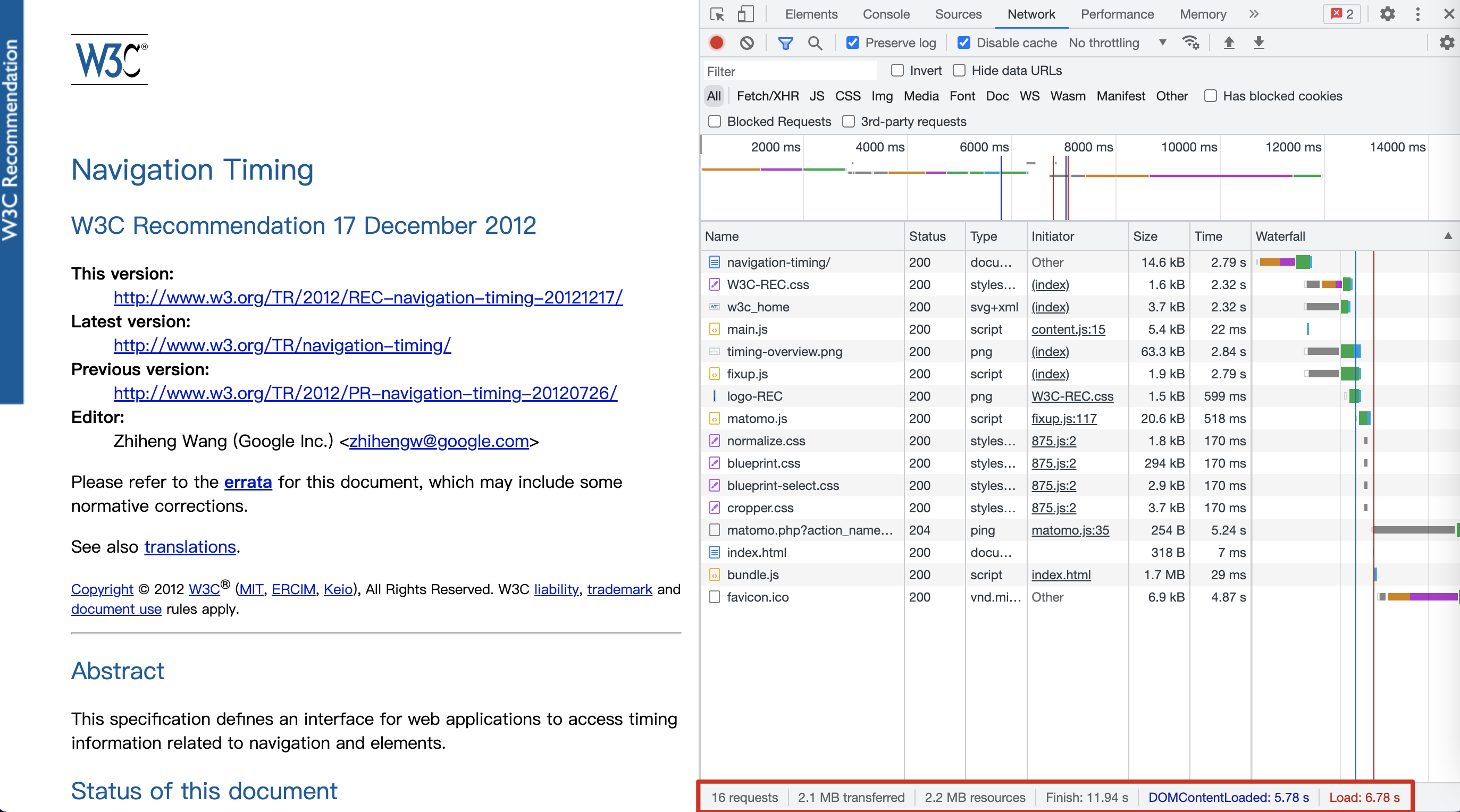Stop recording network log red button
The height and width of the screenshot is (812, 1460).
tap(716, 43)
